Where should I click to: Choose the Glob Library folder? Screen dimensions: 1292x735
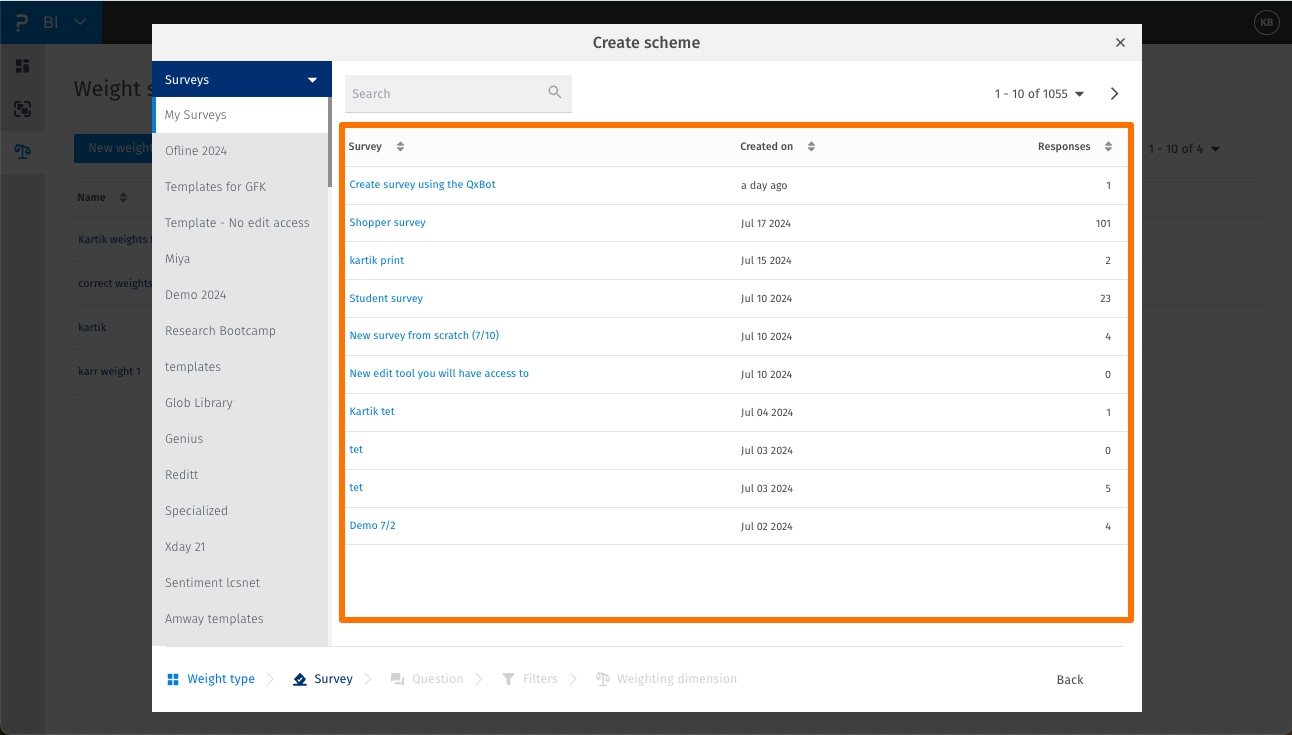click(240, 403)
